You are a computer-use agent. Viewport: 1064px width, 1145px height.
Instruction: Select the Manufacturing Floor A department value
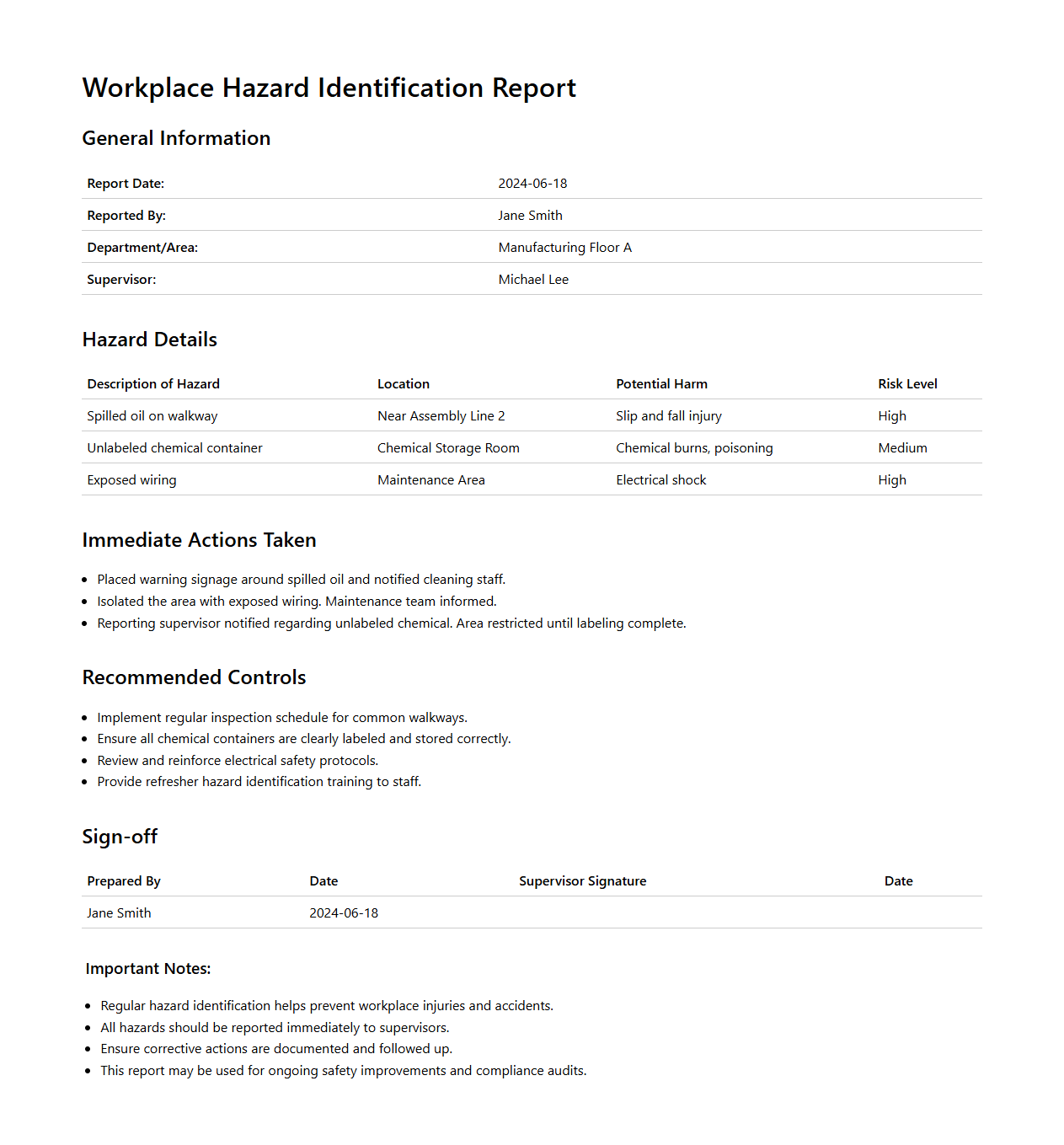point(564,248)
